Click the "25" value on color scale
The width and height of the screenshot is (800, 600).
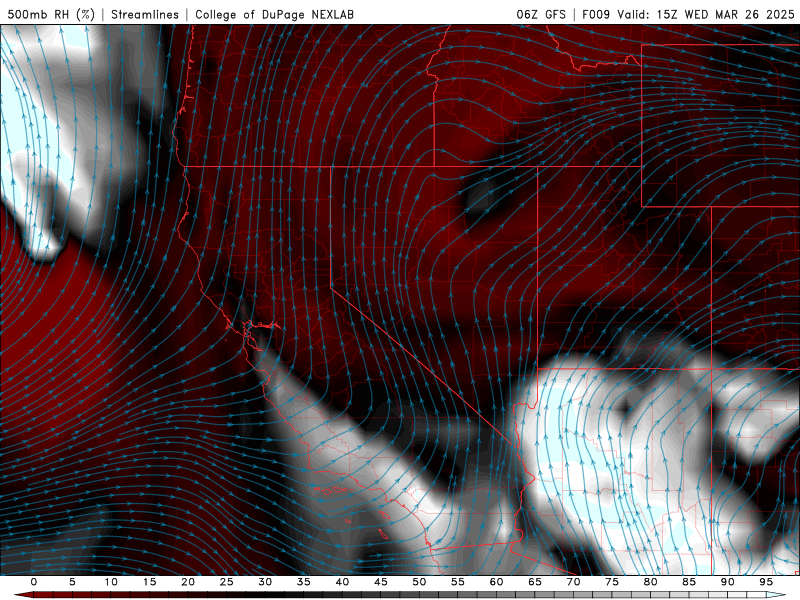click(x=227, y=582)
